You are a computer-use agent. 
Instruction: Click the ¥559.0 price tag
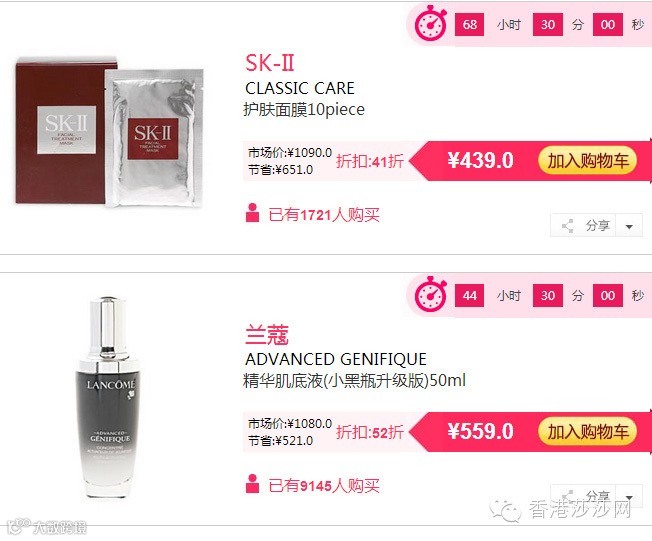(x=480, y=431)
